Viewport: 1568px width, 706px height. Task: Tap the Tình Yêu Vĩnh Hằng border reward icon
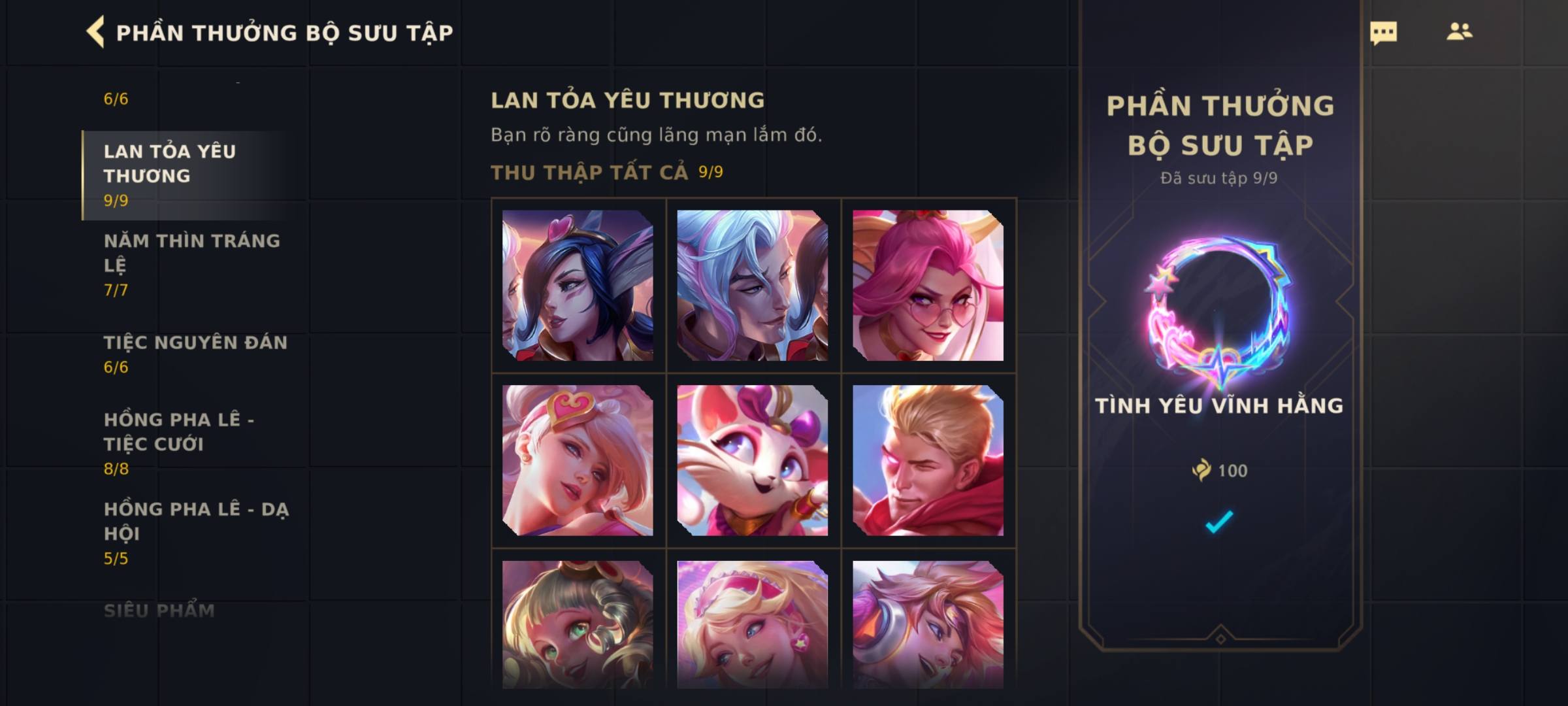(1219, 312)
